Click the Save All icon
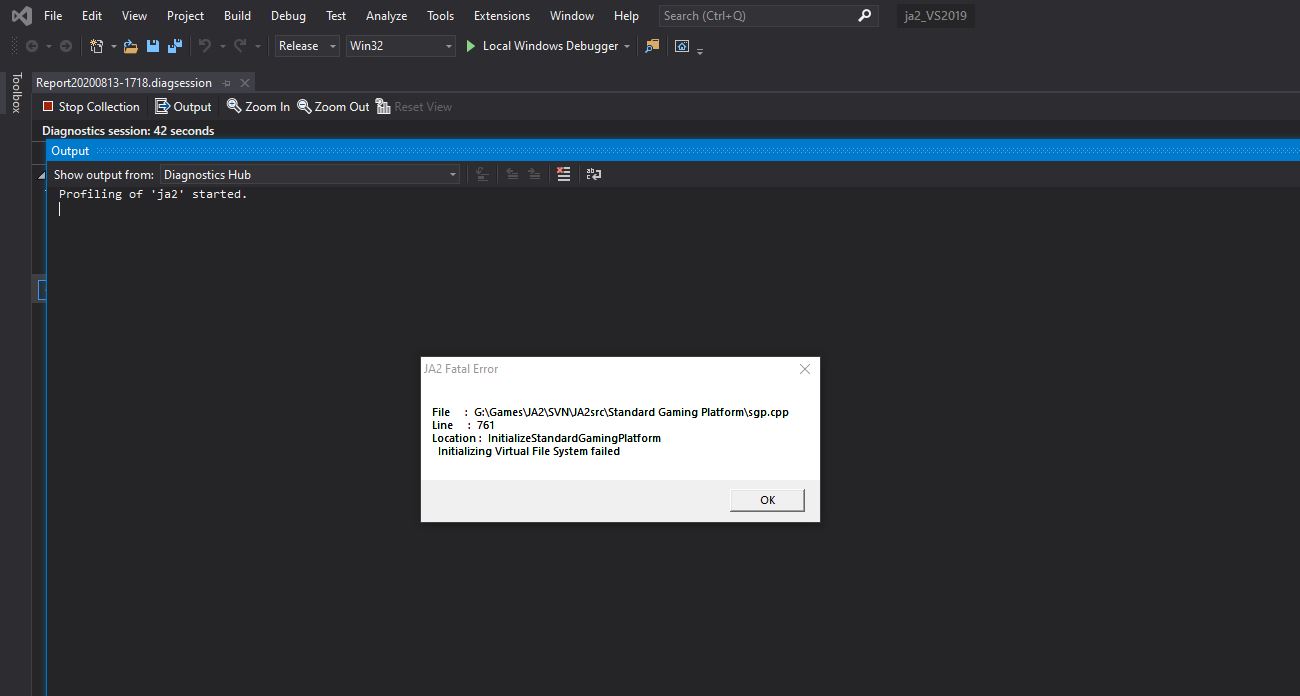The height and width of the screenshot is (696, 1300). pos(175,46)
